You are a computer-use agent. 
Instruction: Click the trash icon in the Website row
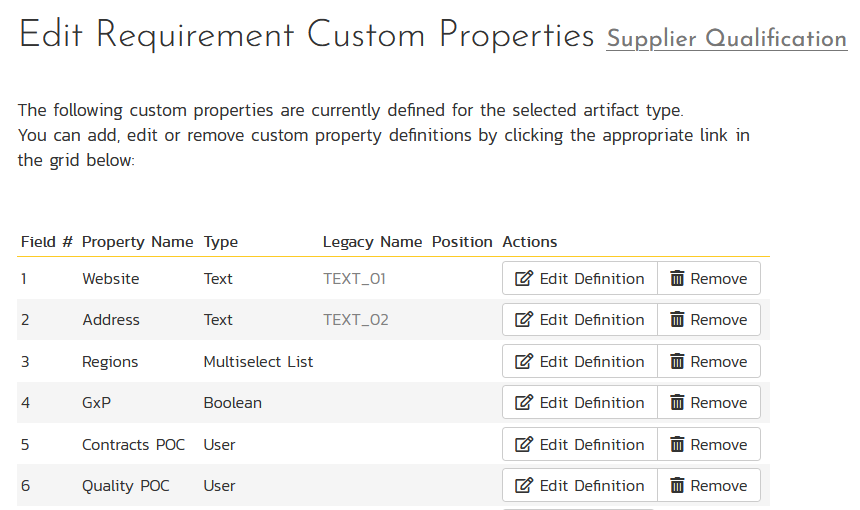(x=677, y=279)
